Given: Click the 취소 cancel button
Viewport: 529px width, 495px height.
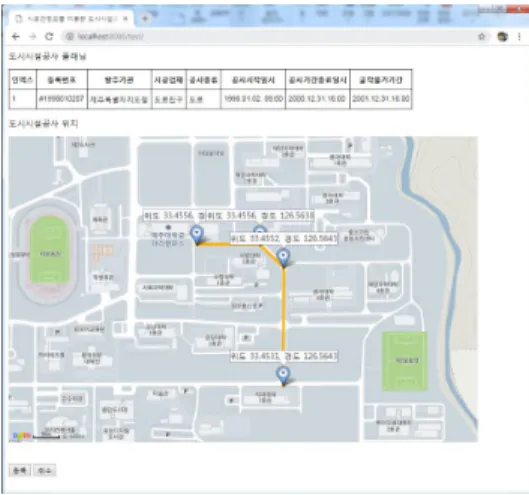Looking at the screenshot, I should (45, 470).
